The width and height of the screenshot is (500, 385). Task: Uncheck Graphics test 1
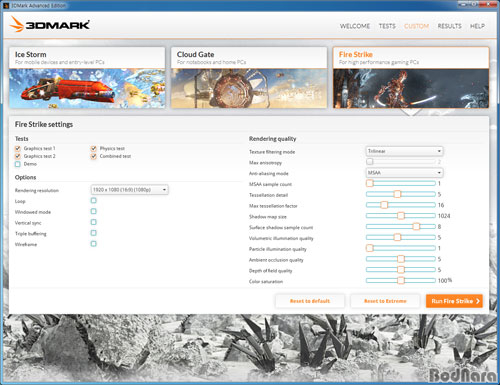point(18,148)
